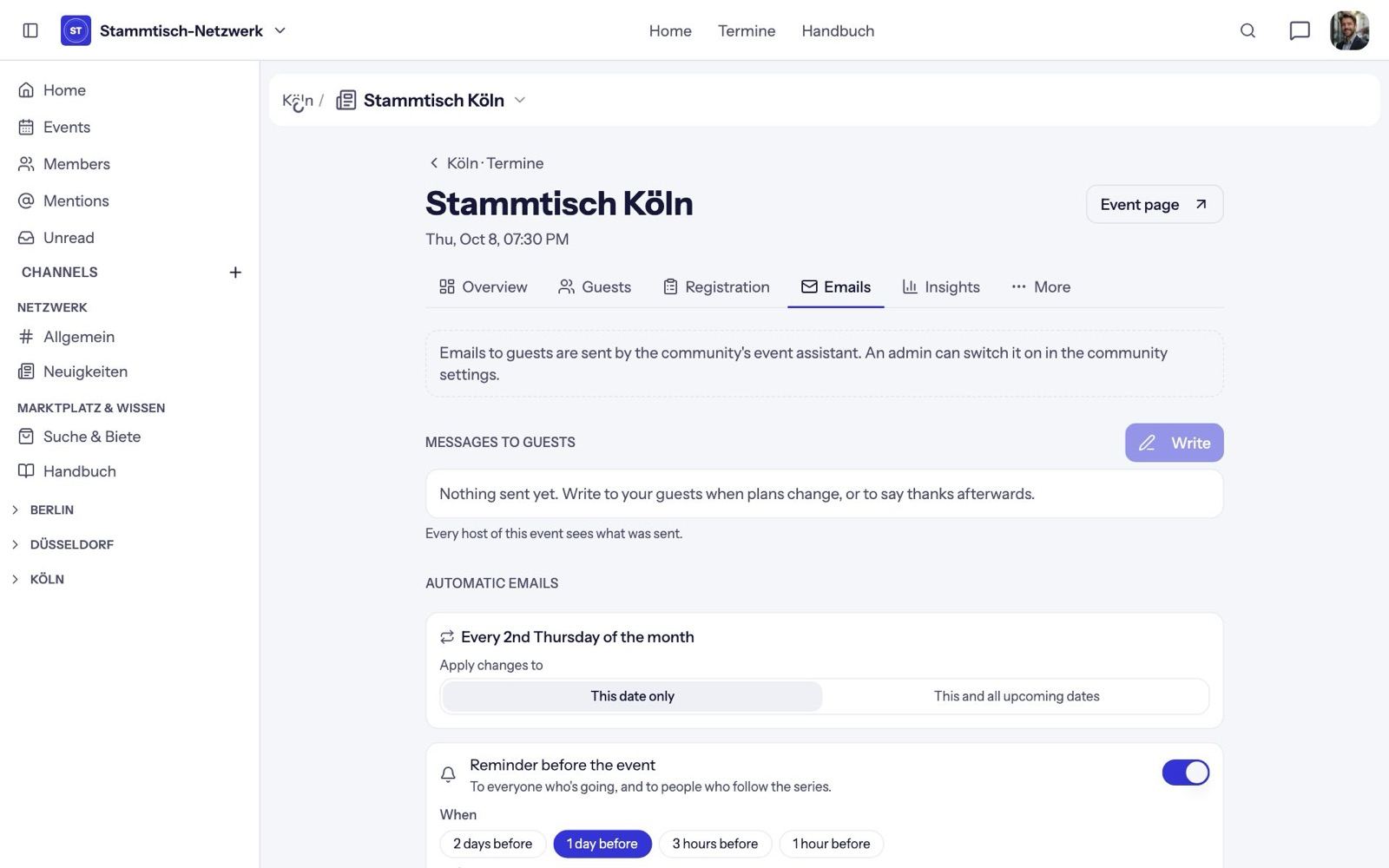Open Handbuch in the sidebar

129,471
